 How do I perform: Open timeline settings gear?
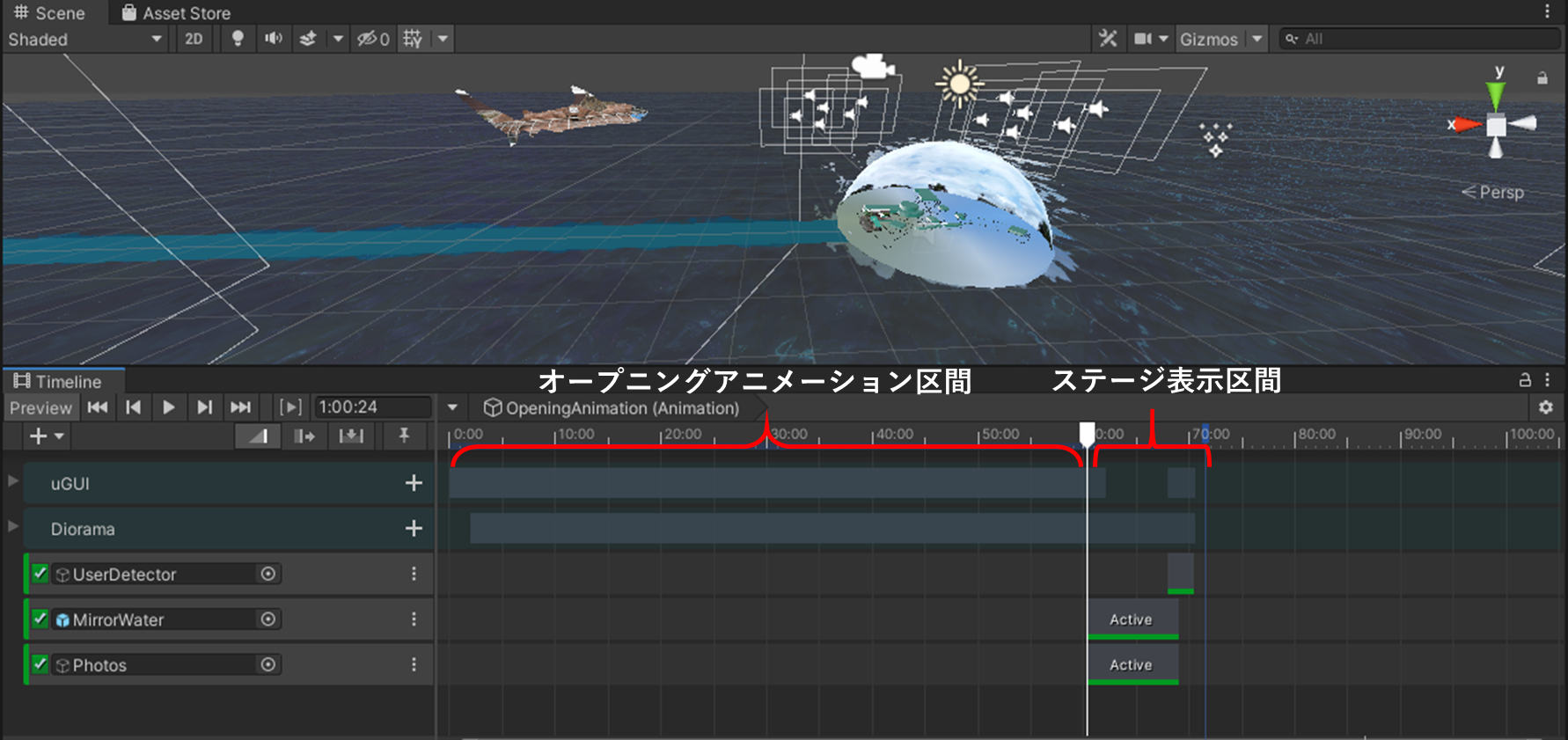pos(1546,407)
